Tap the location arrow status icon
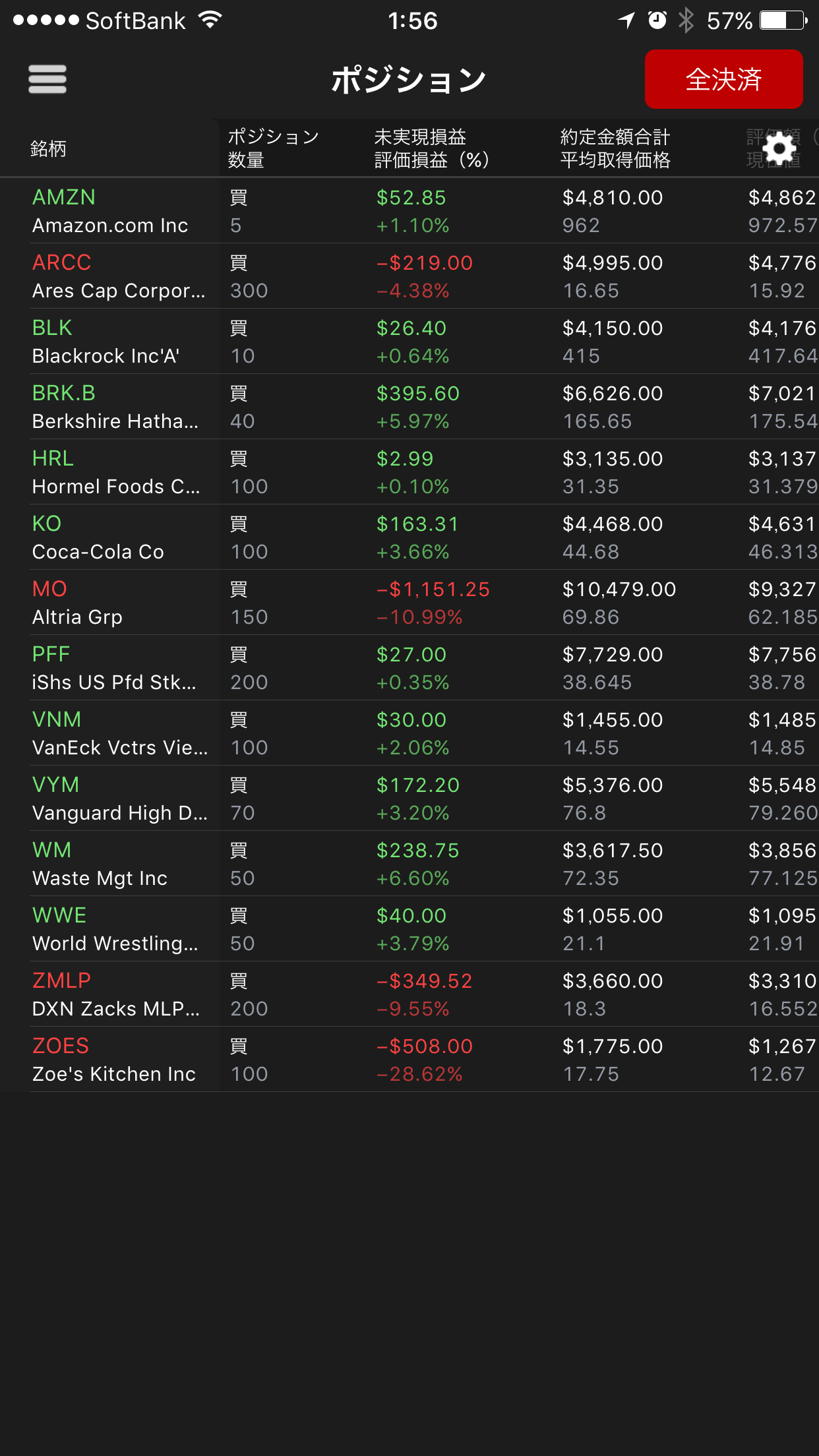Screen dimensions: 819x1456 [626, 20]
